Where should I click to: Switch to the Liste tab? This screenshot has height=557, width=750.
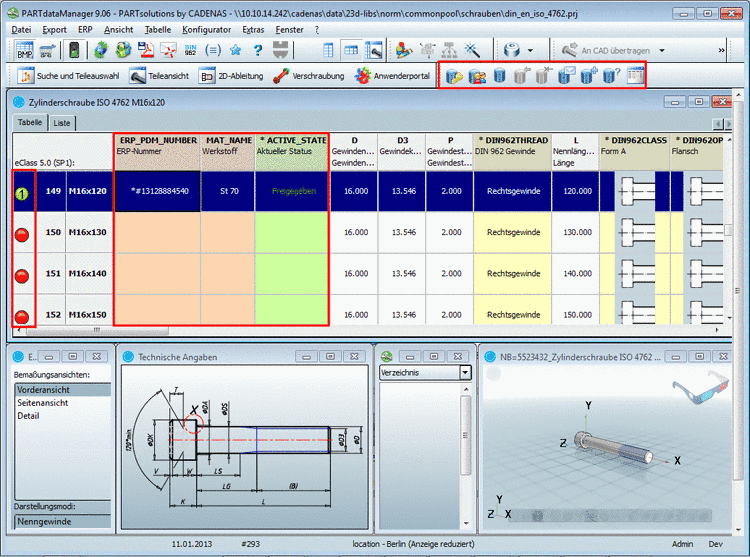tap(62, 123)
